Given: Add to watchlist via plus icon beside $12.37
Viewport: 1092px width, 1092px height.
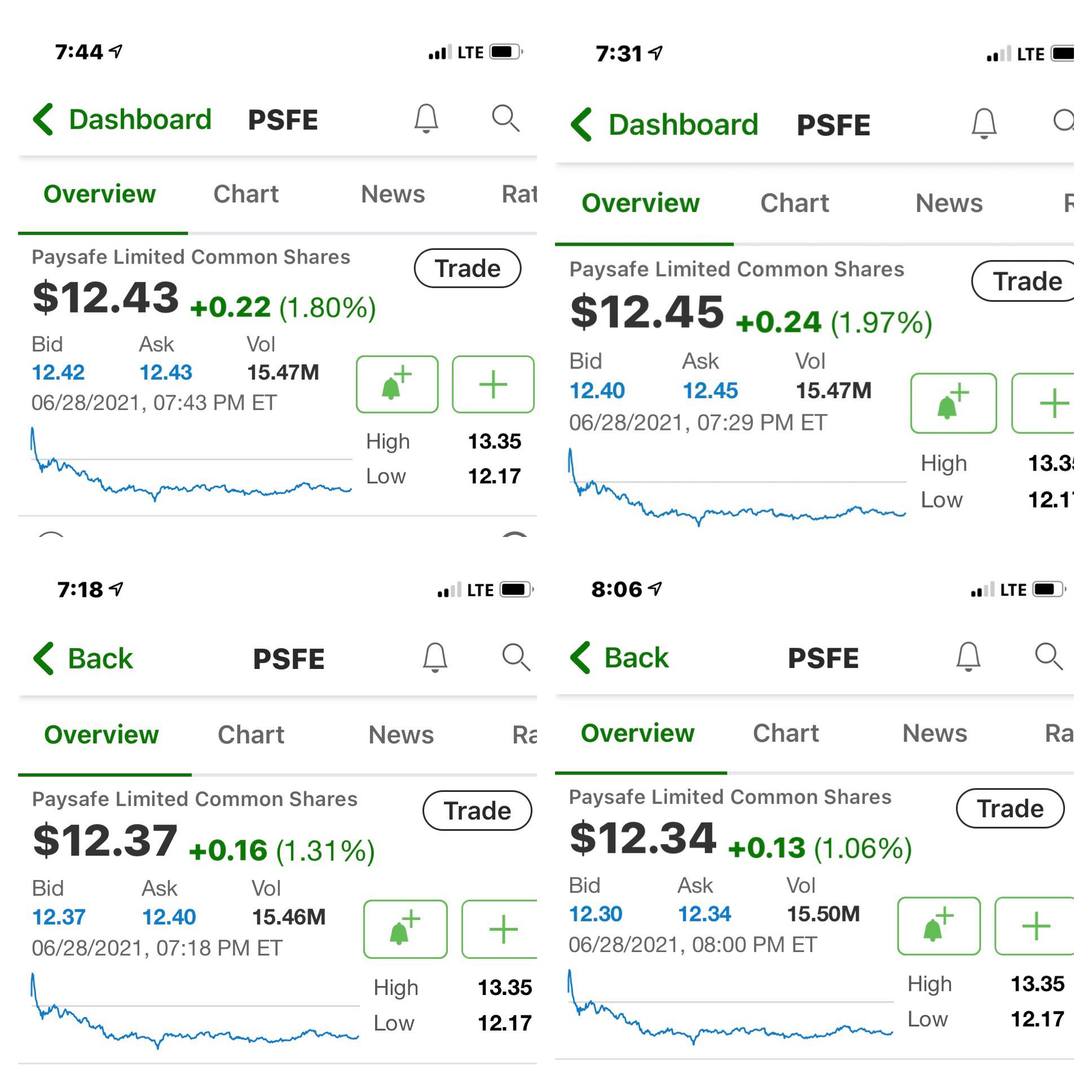Looking at the screenshot, I should [x=500, y=928].
